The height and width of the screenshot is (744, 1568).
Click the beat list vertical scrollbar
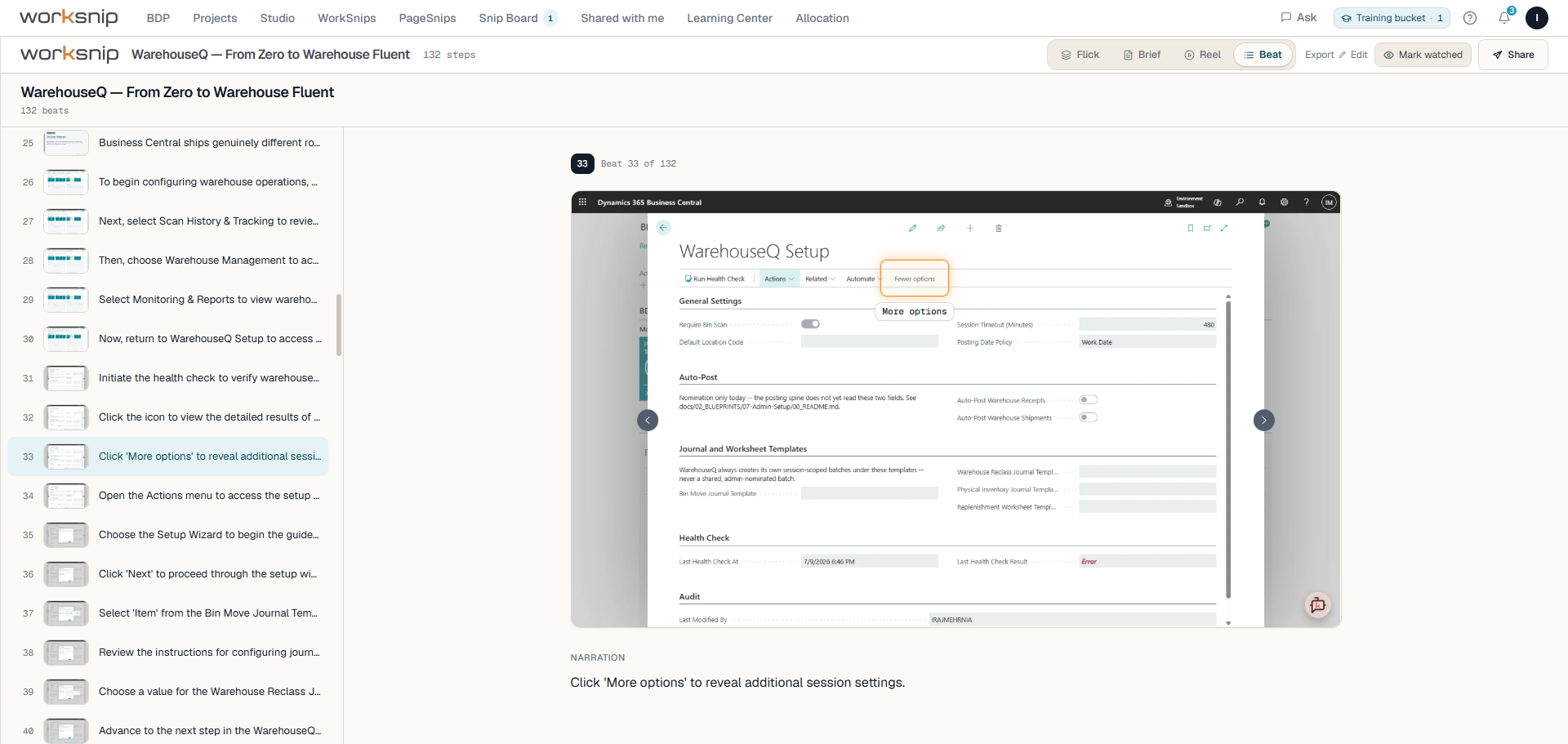339,325
